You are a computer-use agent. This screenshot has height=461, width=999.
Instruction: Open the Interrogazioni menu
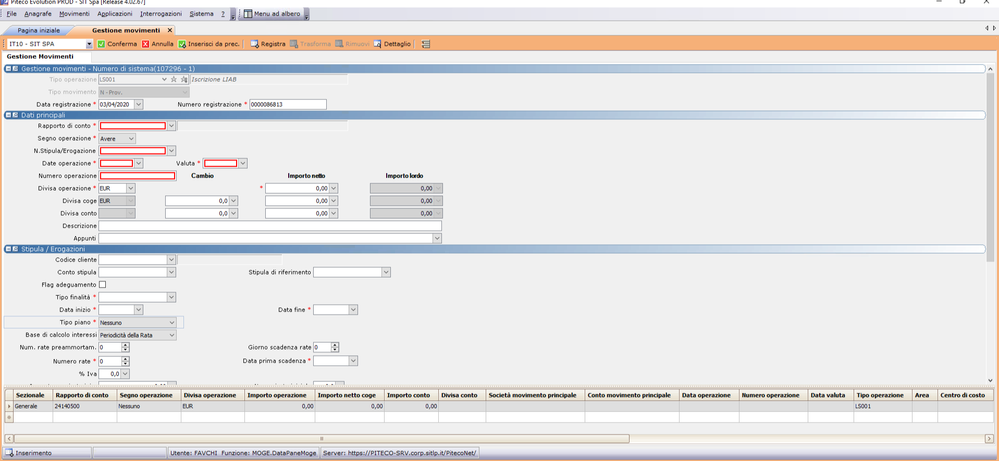[161, 13]
